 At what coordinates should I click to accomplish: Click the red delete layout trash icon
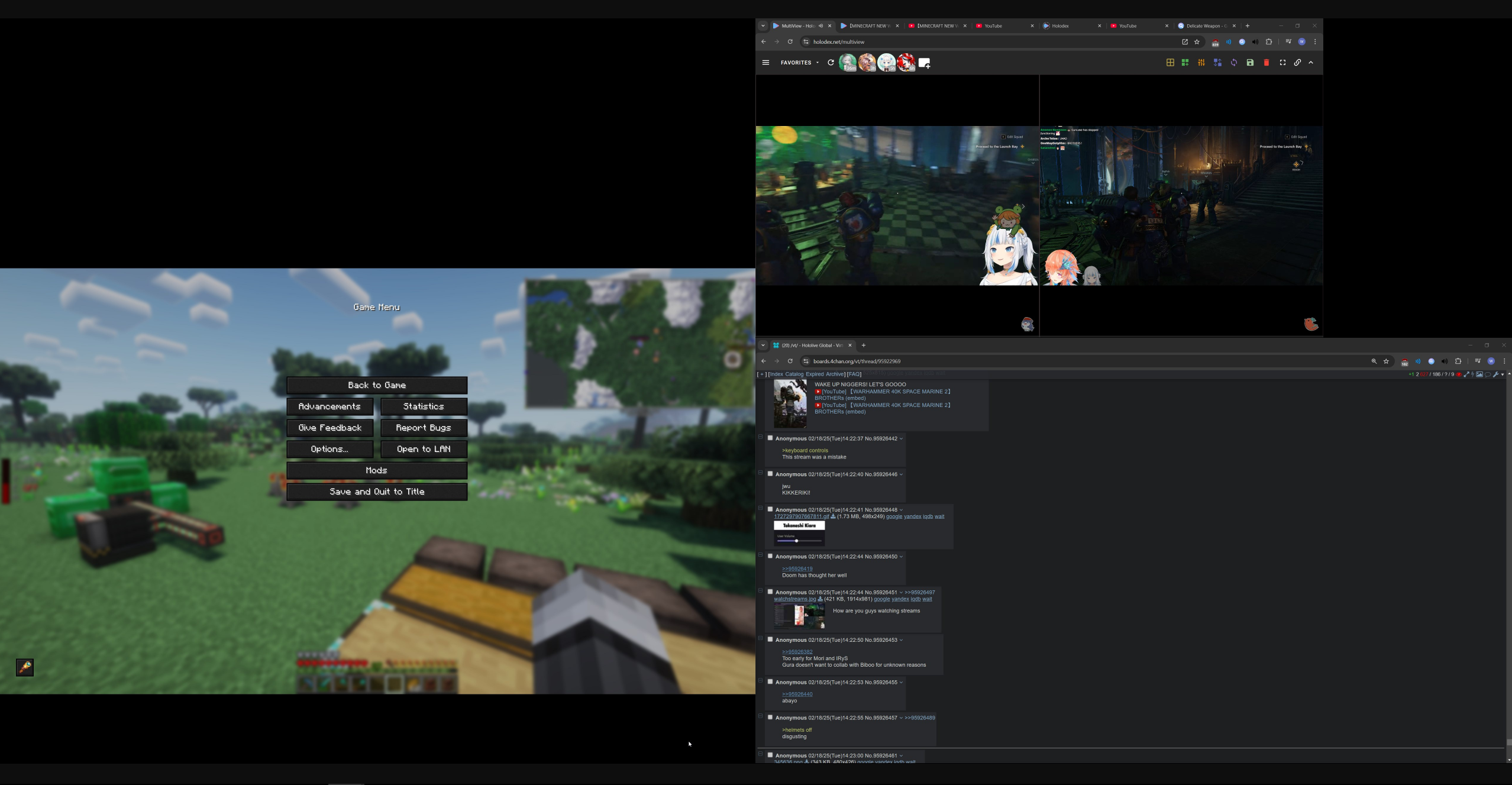point(1266,63)
